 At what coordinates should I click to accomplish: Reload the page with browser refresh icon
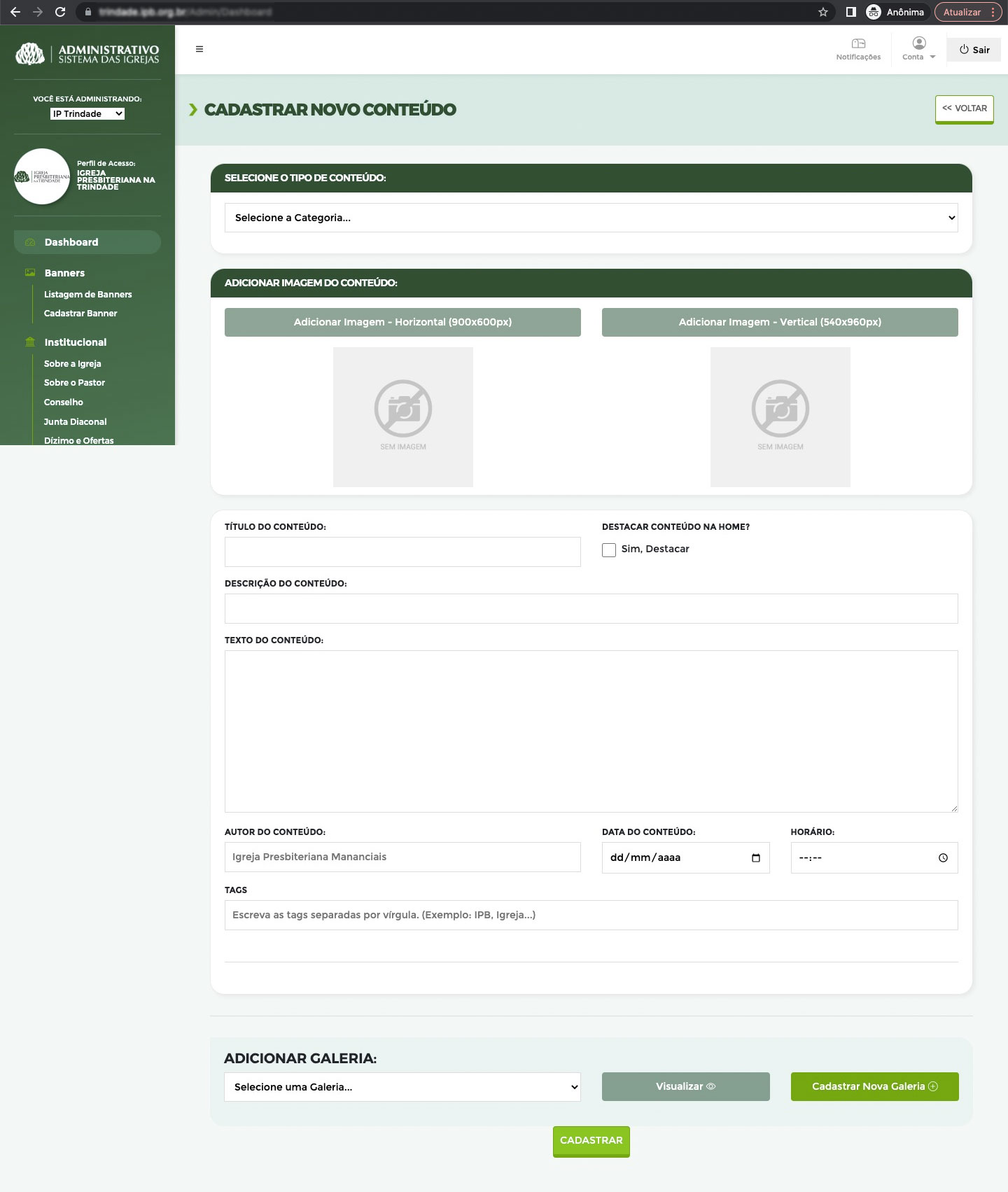pyautogui.click(x=60, y=12)
